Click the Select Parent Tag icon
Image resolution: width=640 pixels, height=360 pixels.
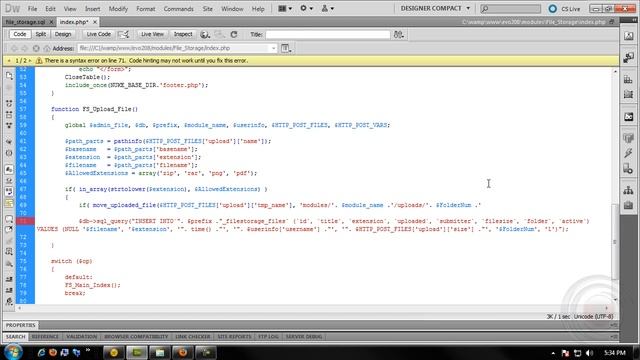(9, 141)
